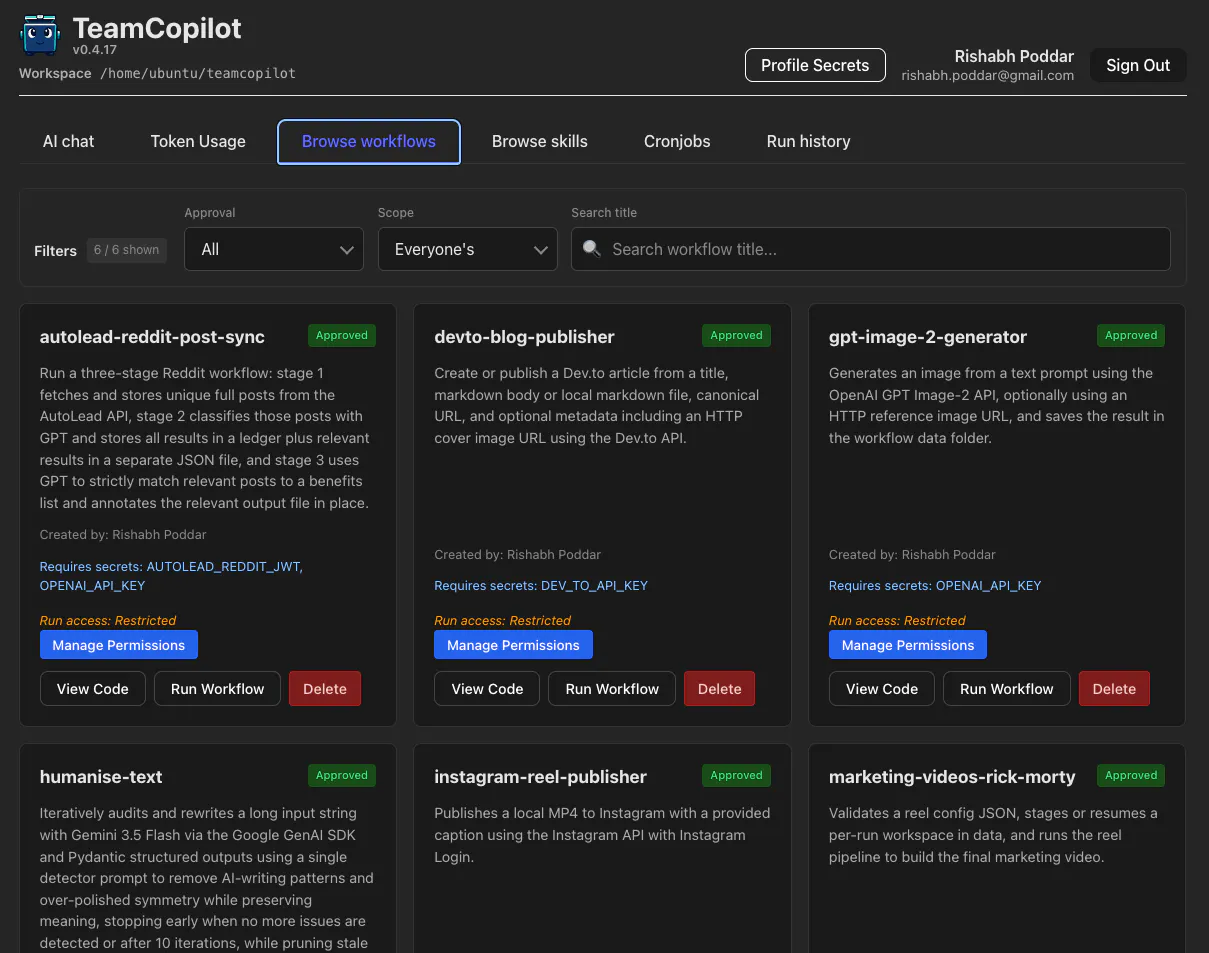Click the rishabh.poddar@gmail.com email text
The width and height of the screenshot is (1209, 953).
coord(987,75)
